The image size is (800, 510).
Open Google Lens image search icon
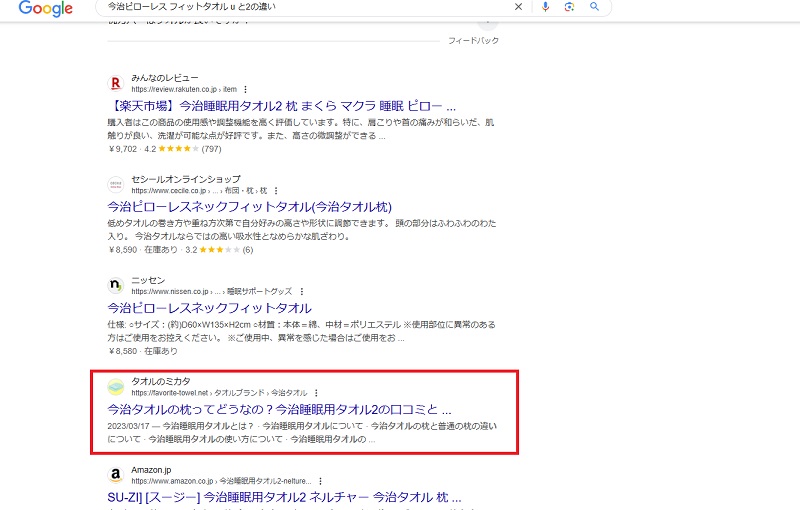(x=569, y=7)
